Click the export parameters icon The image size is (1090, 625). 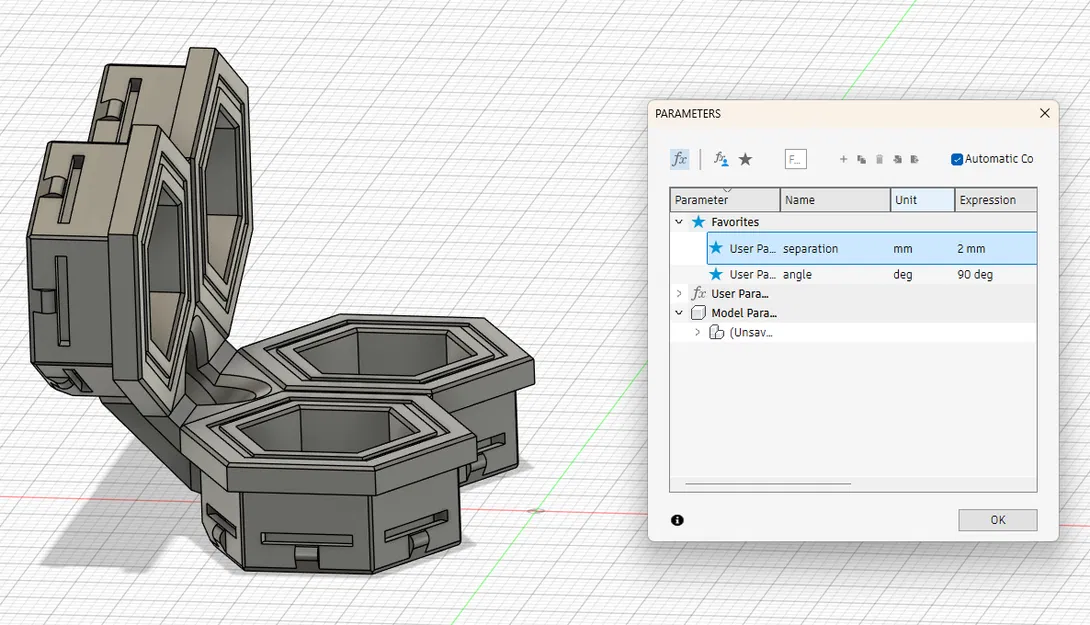[913, 161]
